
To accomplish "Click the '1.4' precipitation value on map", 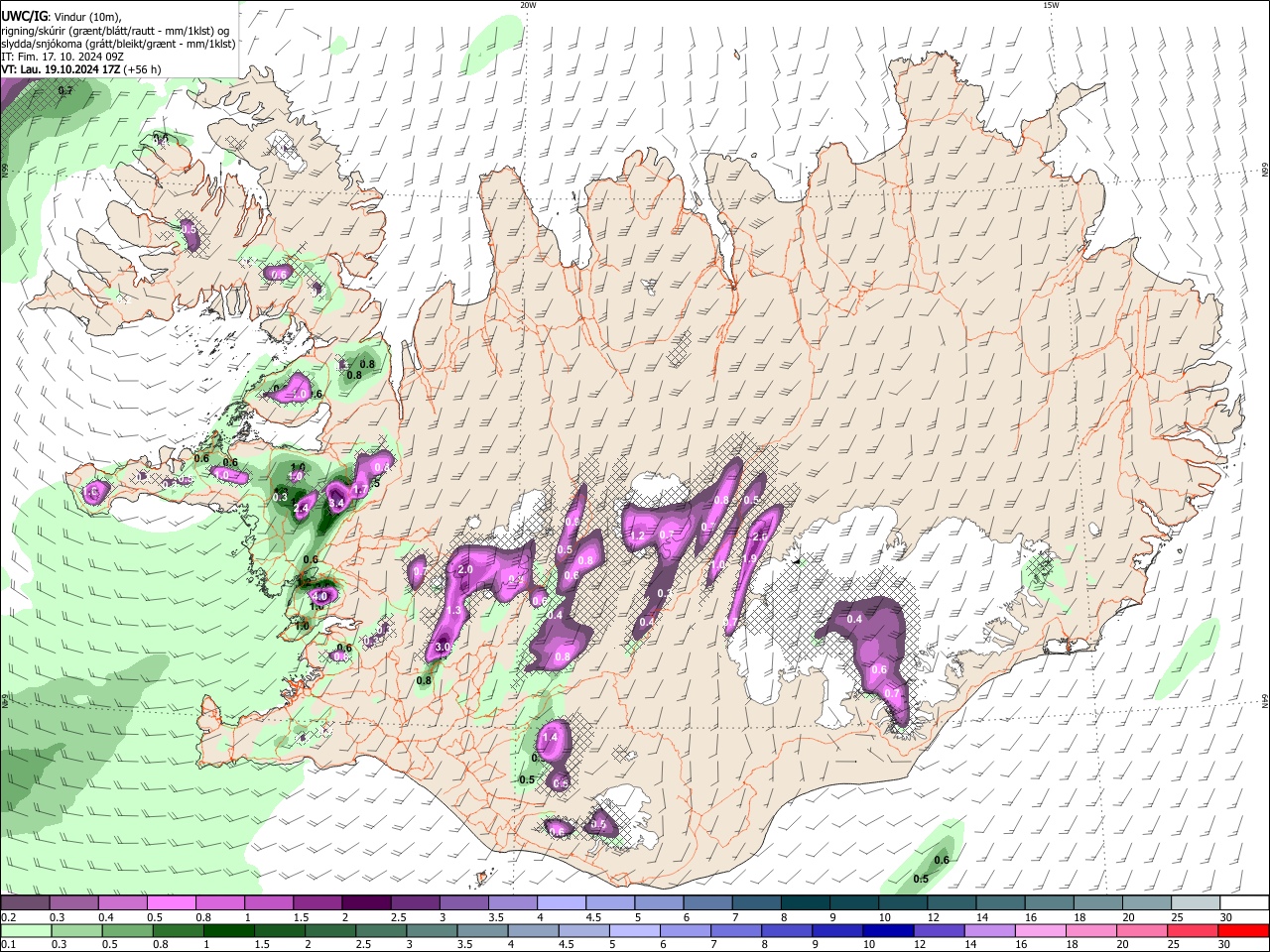I will 551,737.
